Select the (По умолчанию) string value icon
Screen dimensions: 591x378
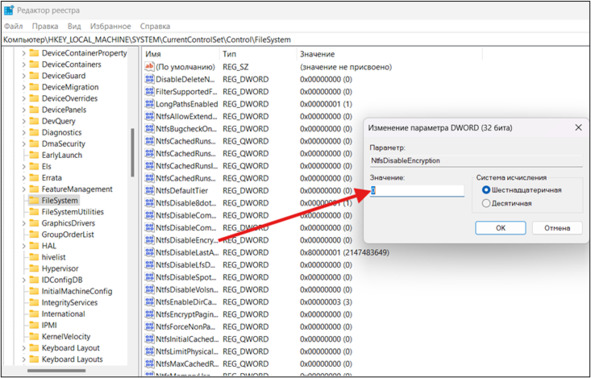150,67
